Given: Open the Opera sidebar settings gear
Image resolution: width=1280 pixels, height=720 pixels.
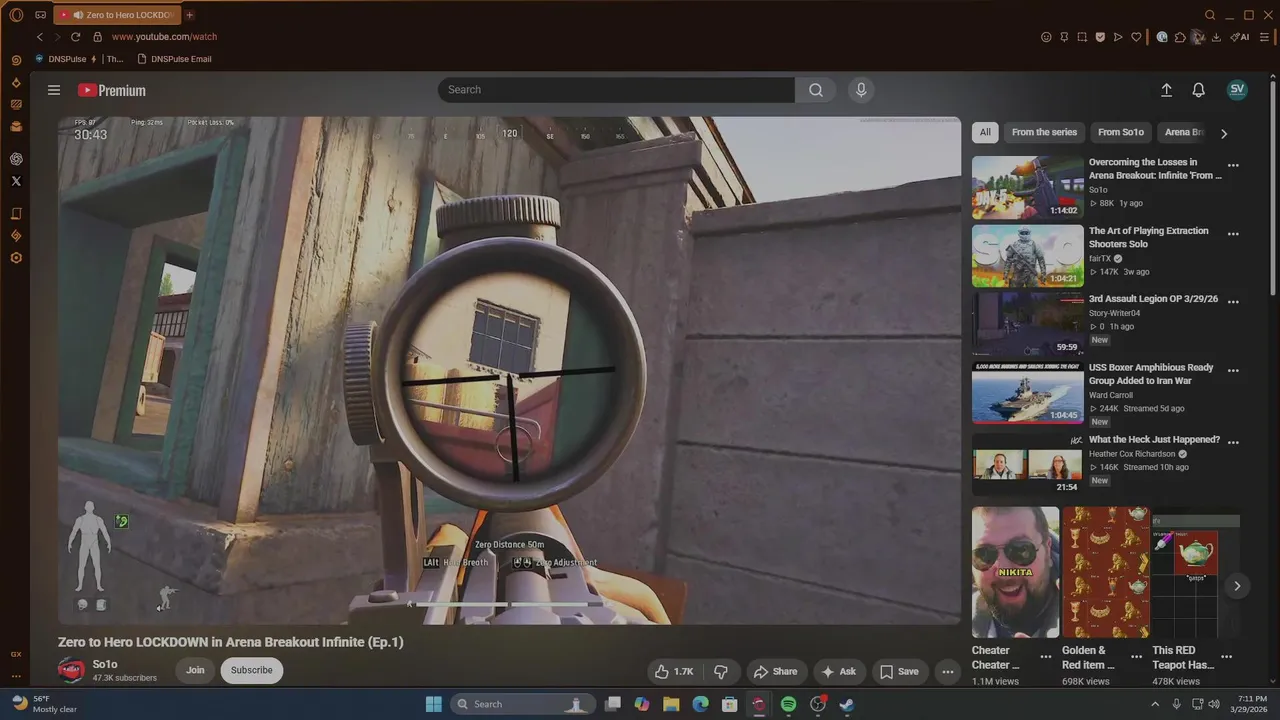Looking at the screenshot, I should tap(16, 258).
